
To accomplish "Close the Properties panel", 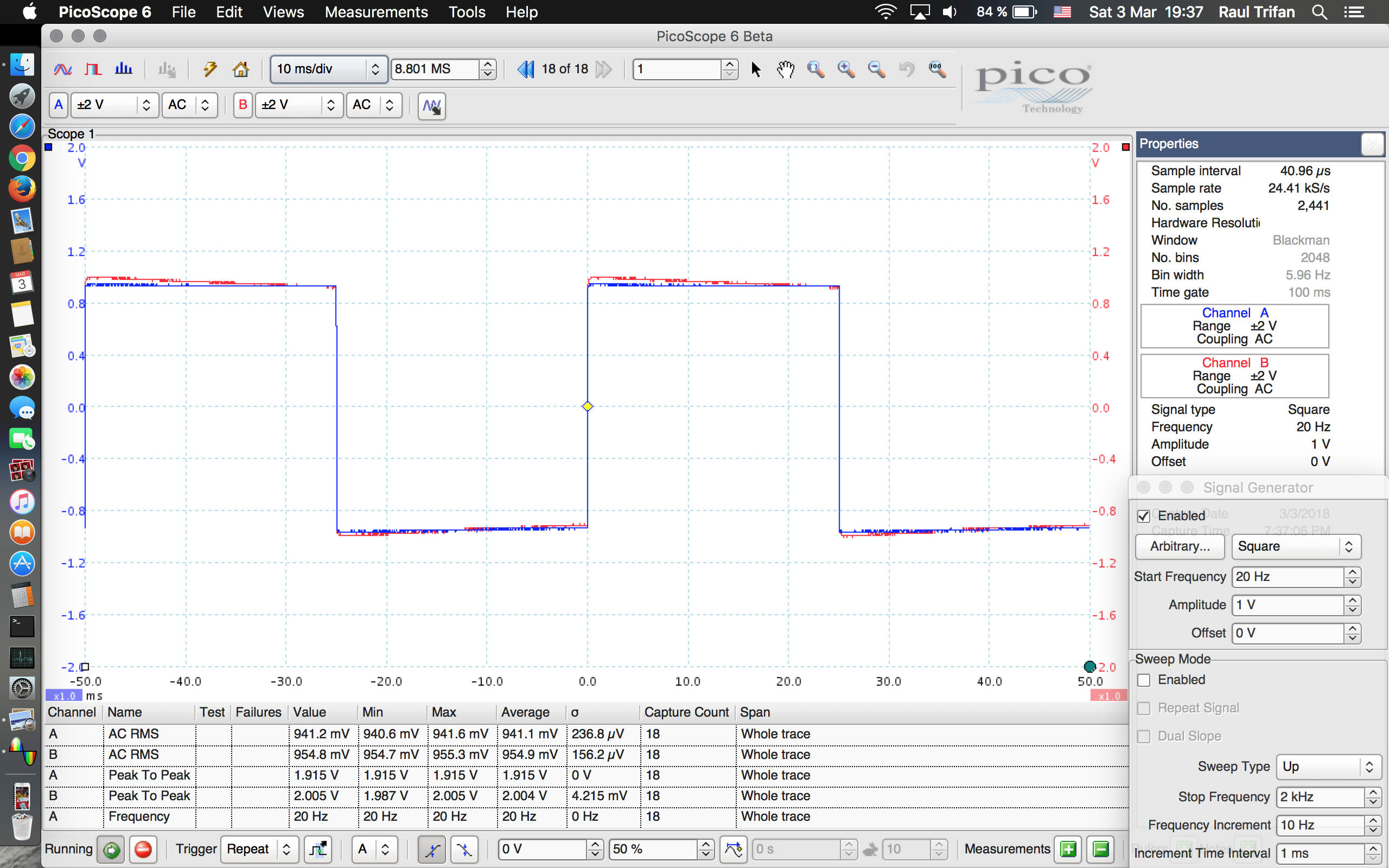I will click(1372, 144).
